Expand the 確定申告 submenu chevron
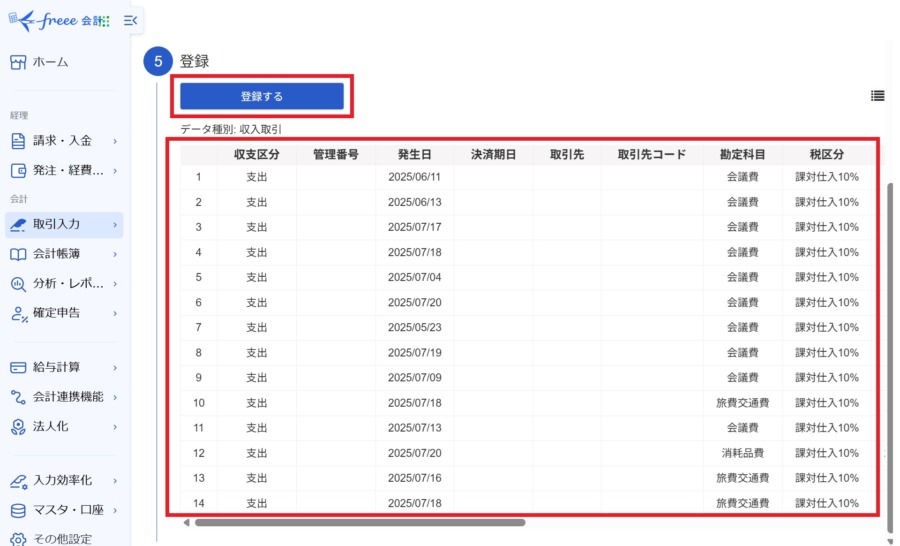The height and width of the screenshot is (546, 900). 115,313
